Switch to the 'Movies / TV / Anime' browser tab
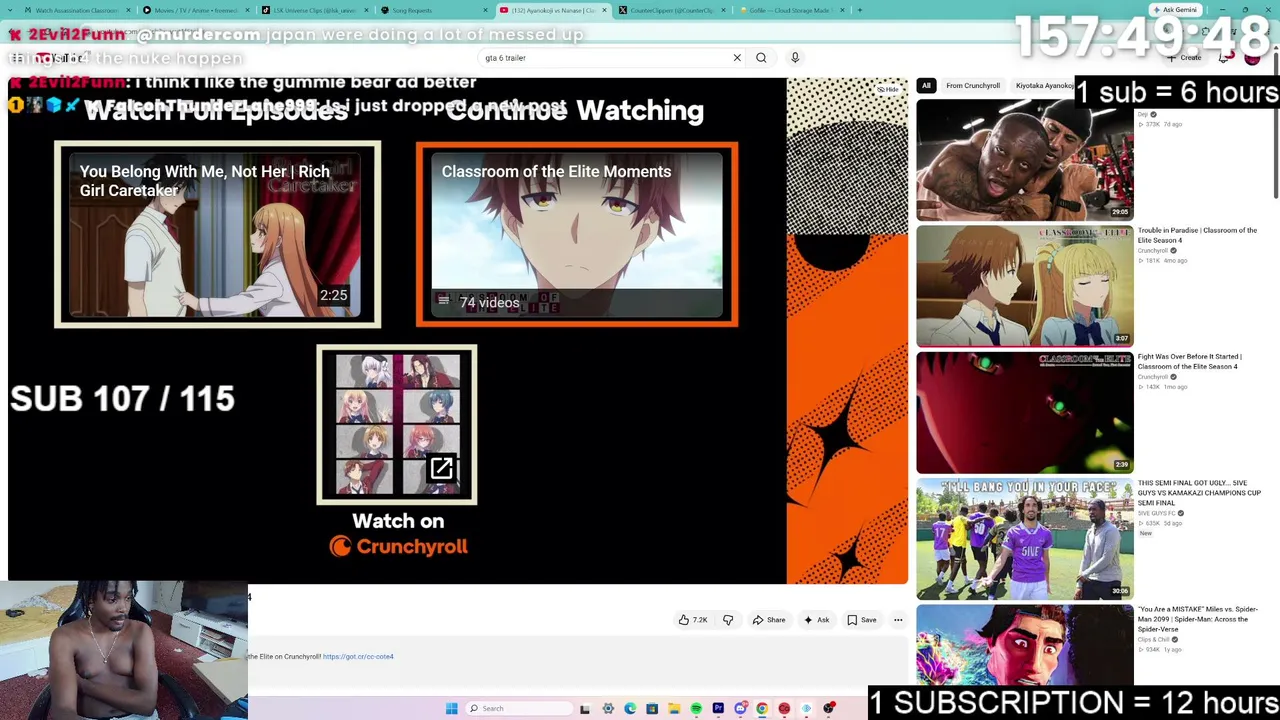This screenshot has height=720, width=1280. tap(197, 10)
